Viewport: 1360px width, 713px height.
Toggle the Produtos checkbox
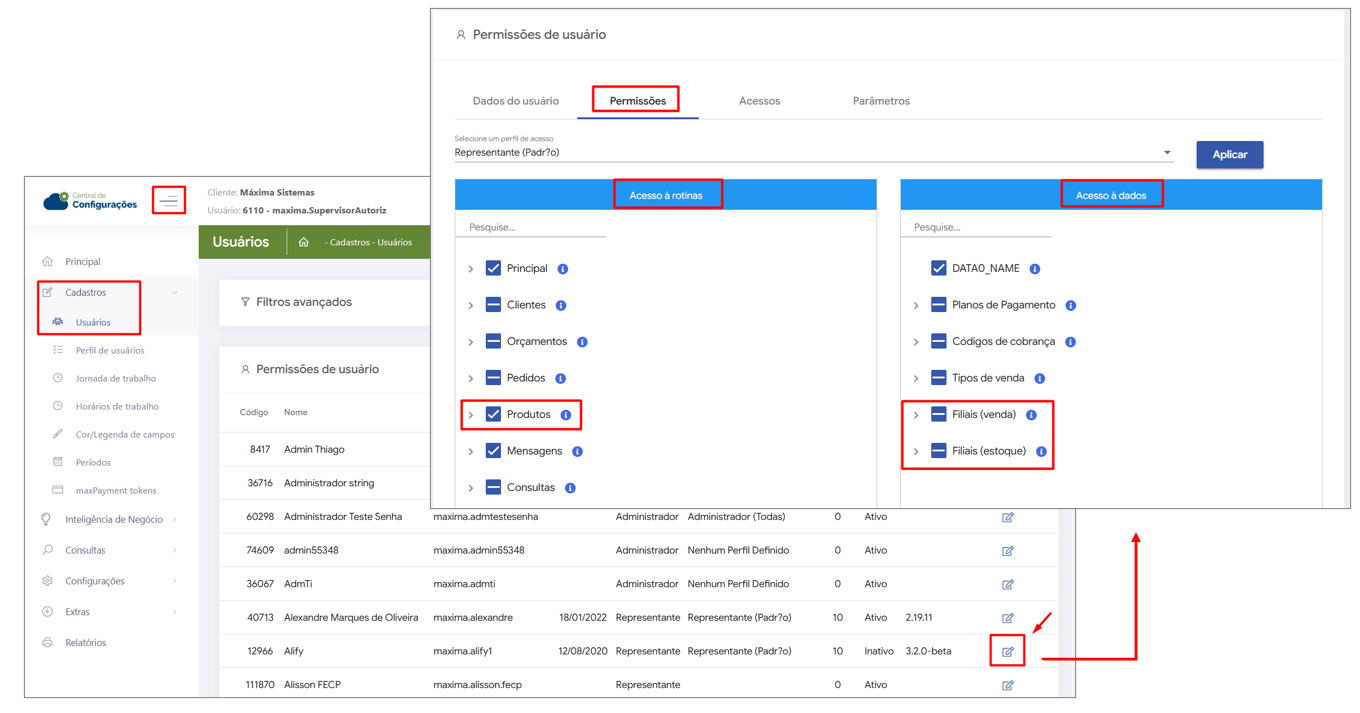point(493,414)
